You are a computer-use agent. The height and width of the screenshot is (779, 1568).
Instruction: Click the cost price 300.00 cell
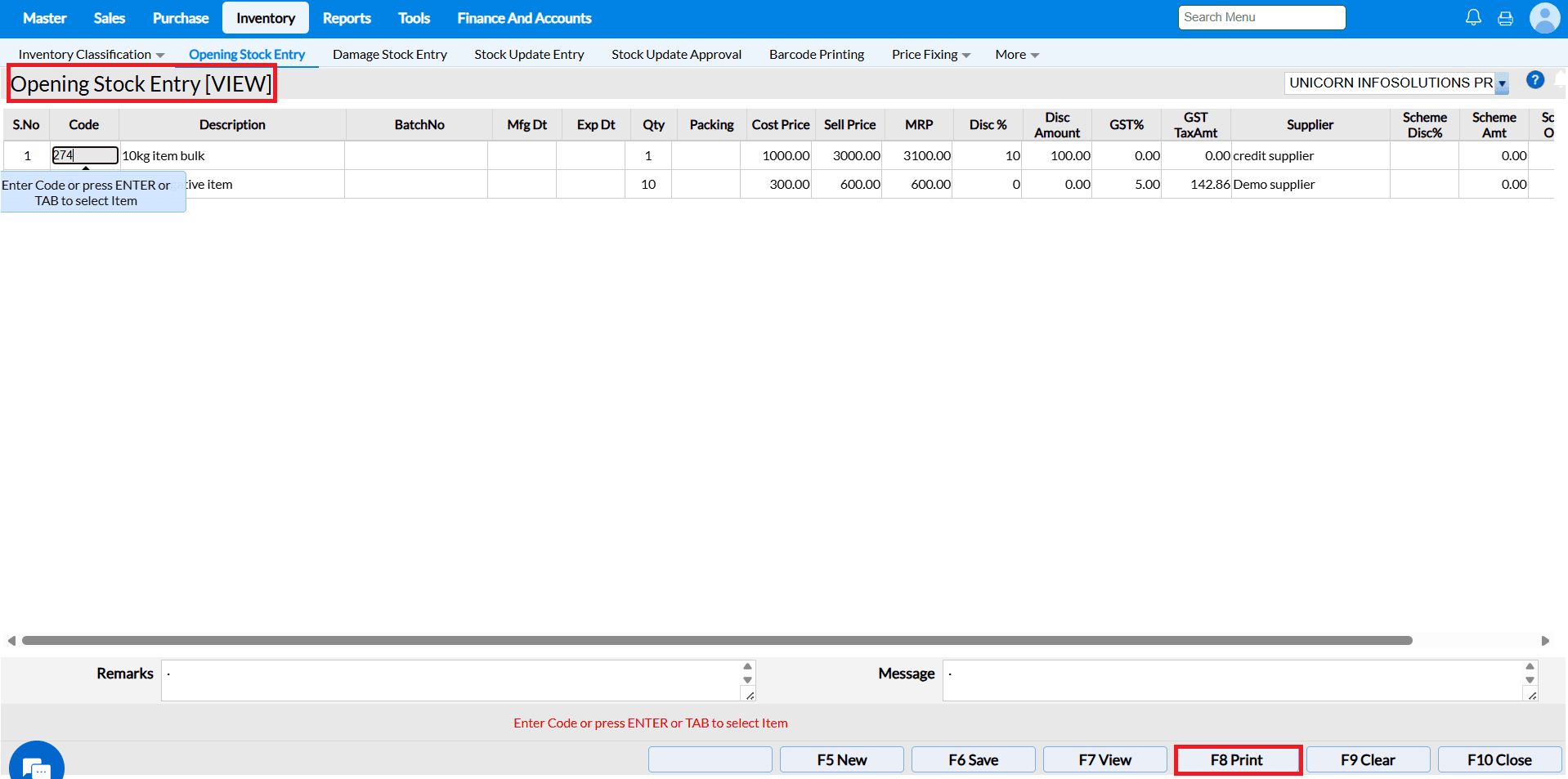776,184
